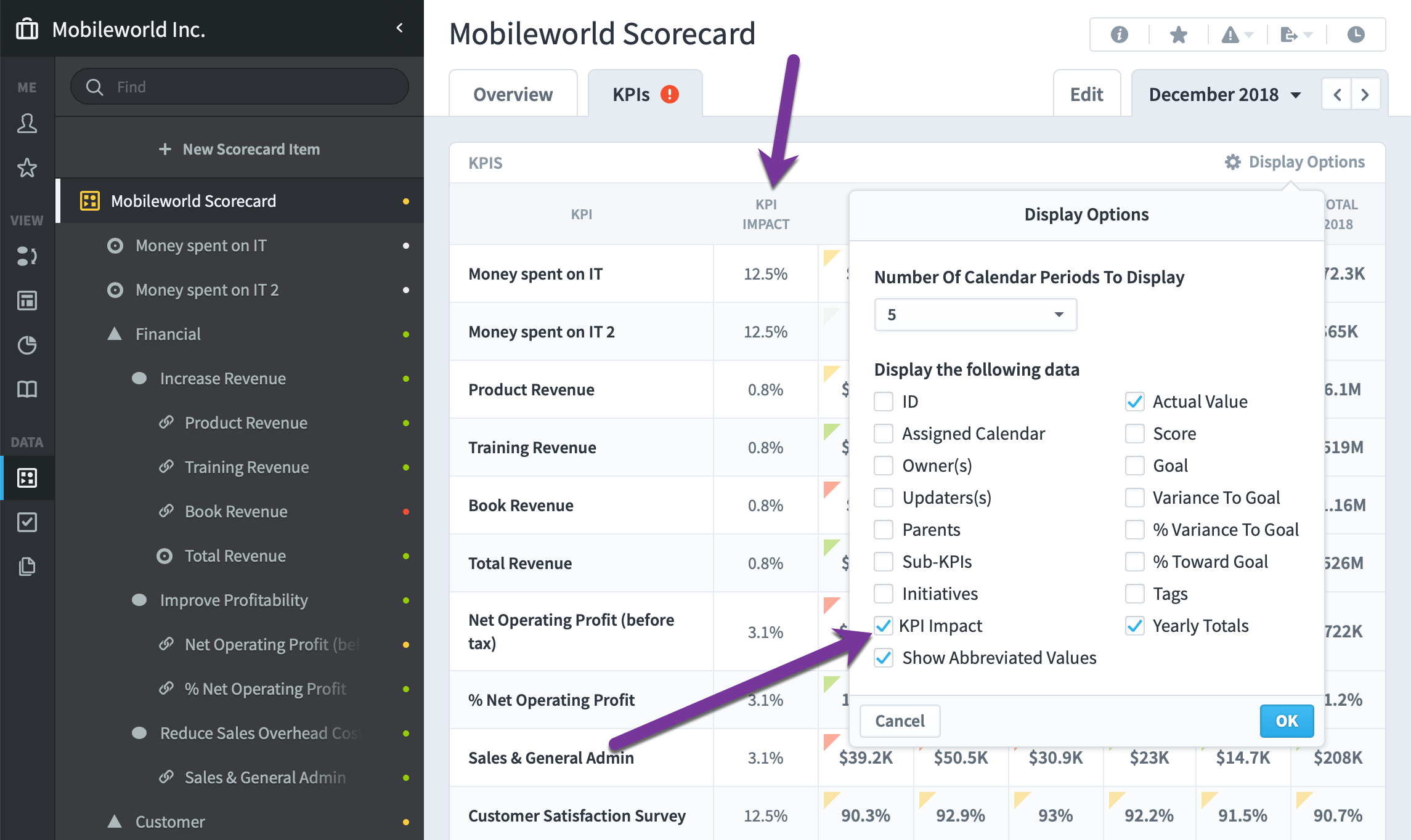The image size is (1411, 840).
Task: Collapse the sidebar with the left chevron
Action: [x=400, y=28]
